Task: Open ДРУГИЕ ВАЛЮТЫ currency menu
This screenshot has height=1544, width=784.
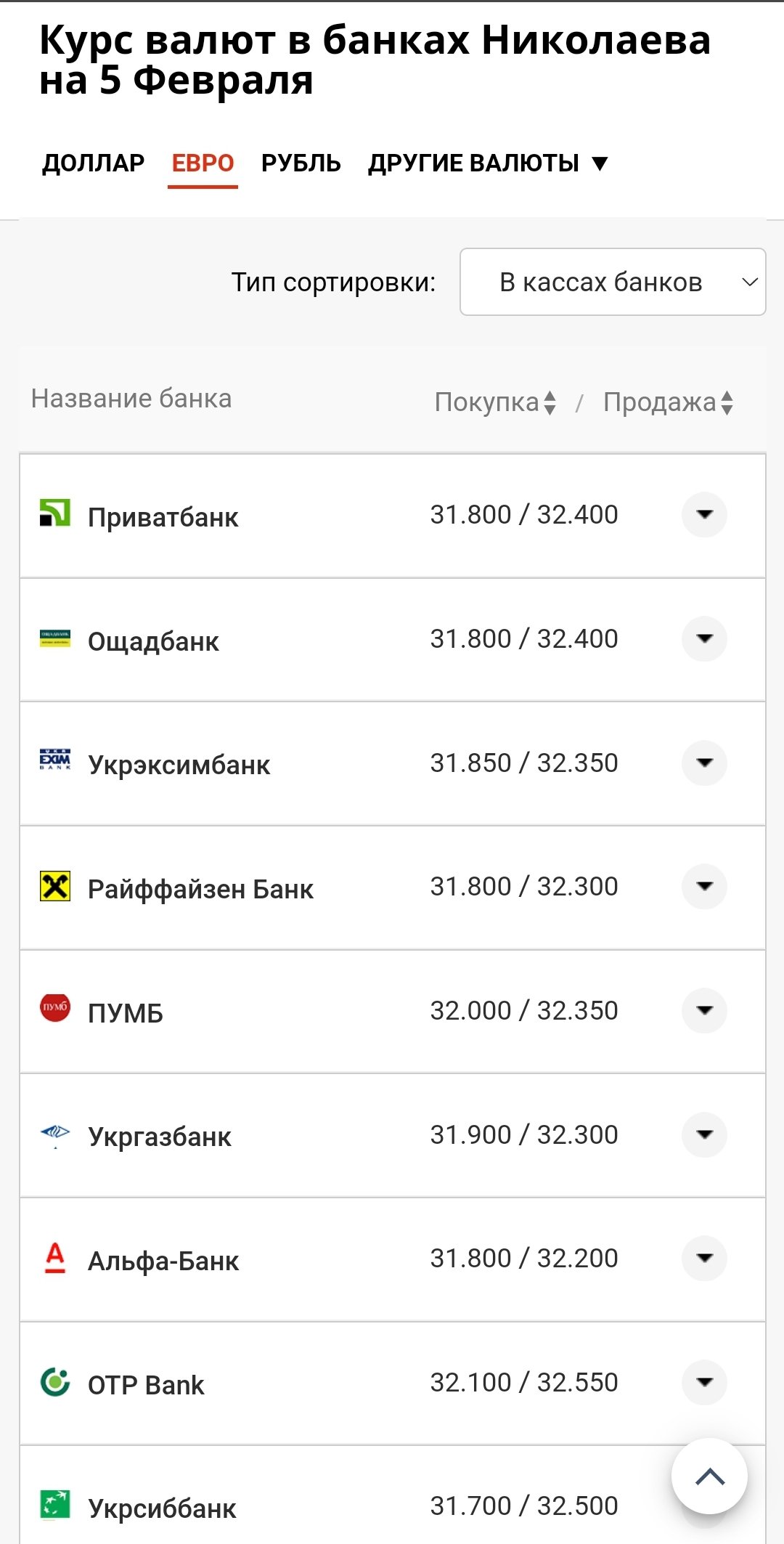Action: coord(488,163)
